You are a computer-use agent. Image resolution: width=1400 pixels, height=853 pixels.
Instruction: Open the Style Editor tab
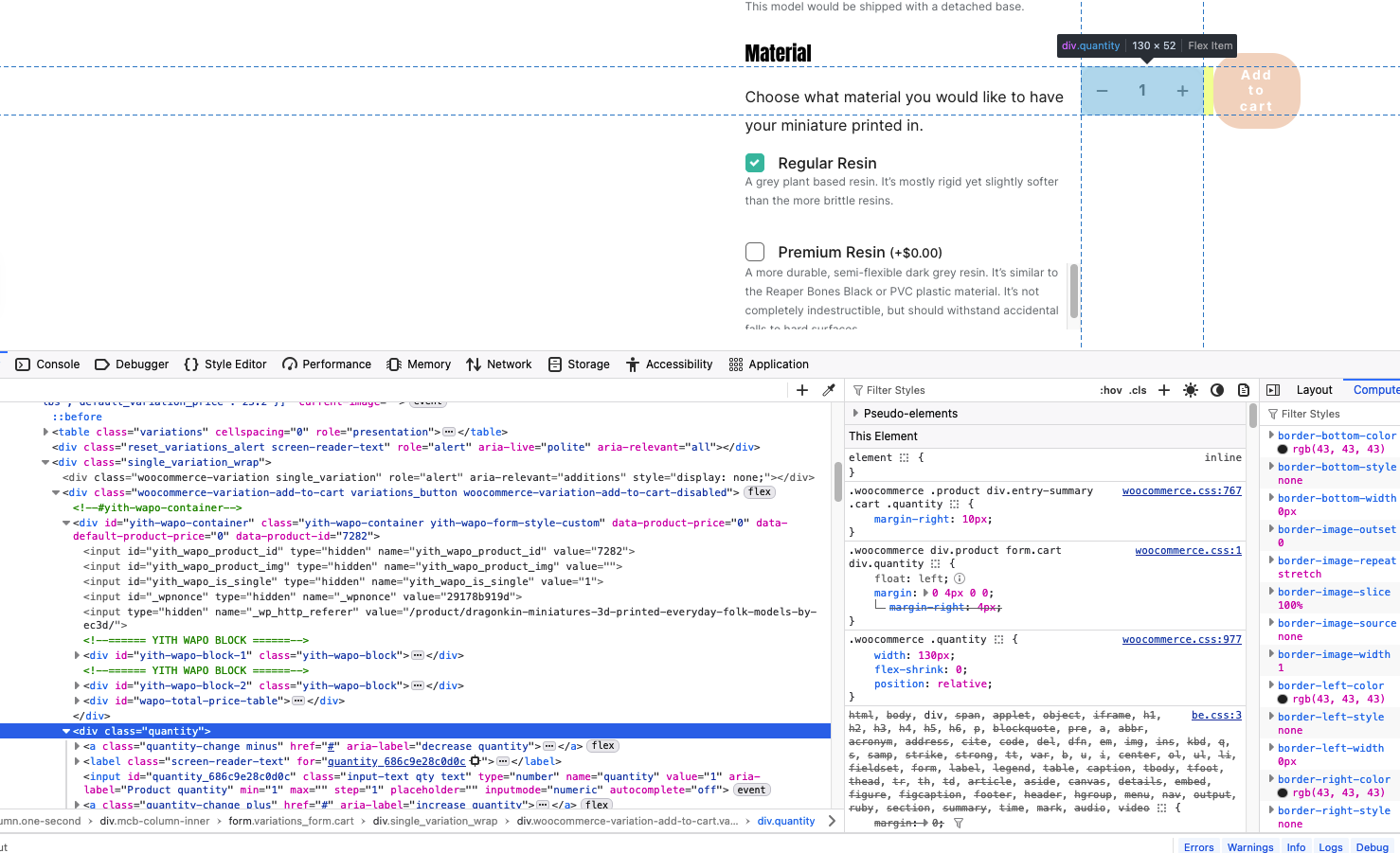point(225,364)
